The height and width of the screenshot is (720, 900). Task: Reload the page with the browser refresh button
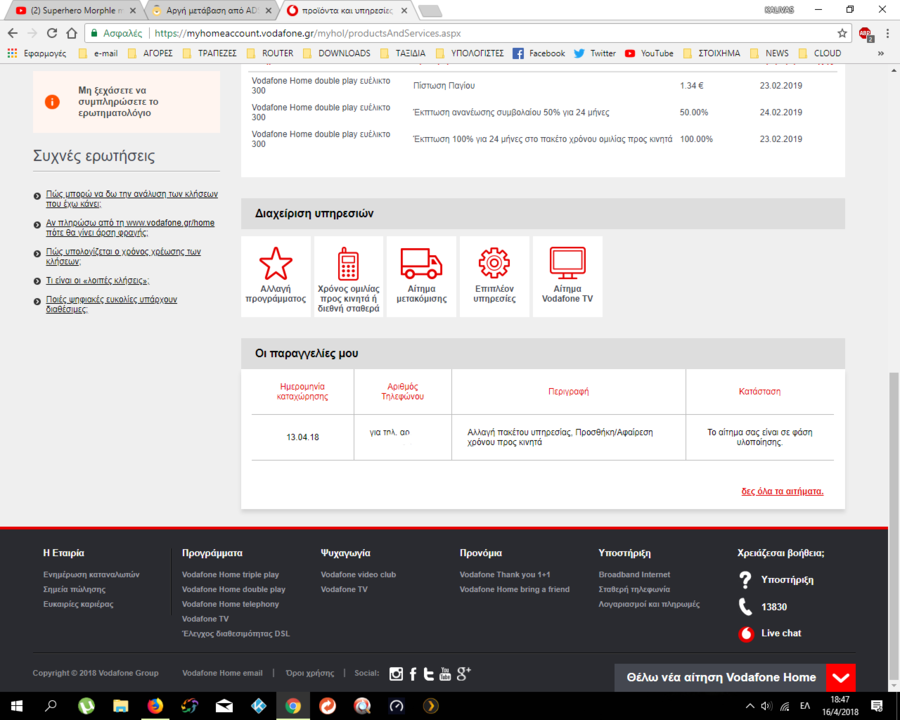(x=52, y=33)
